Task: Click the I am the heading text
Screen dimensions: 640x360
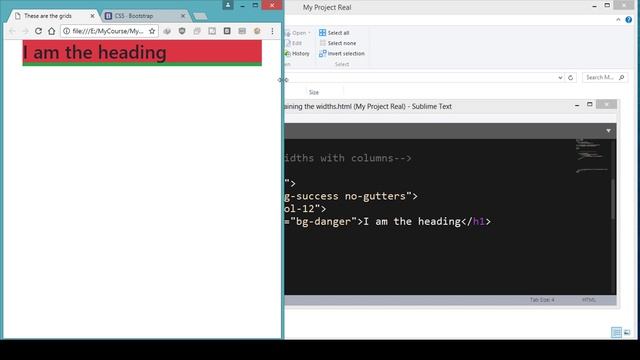Action: [x=95, y=52]
